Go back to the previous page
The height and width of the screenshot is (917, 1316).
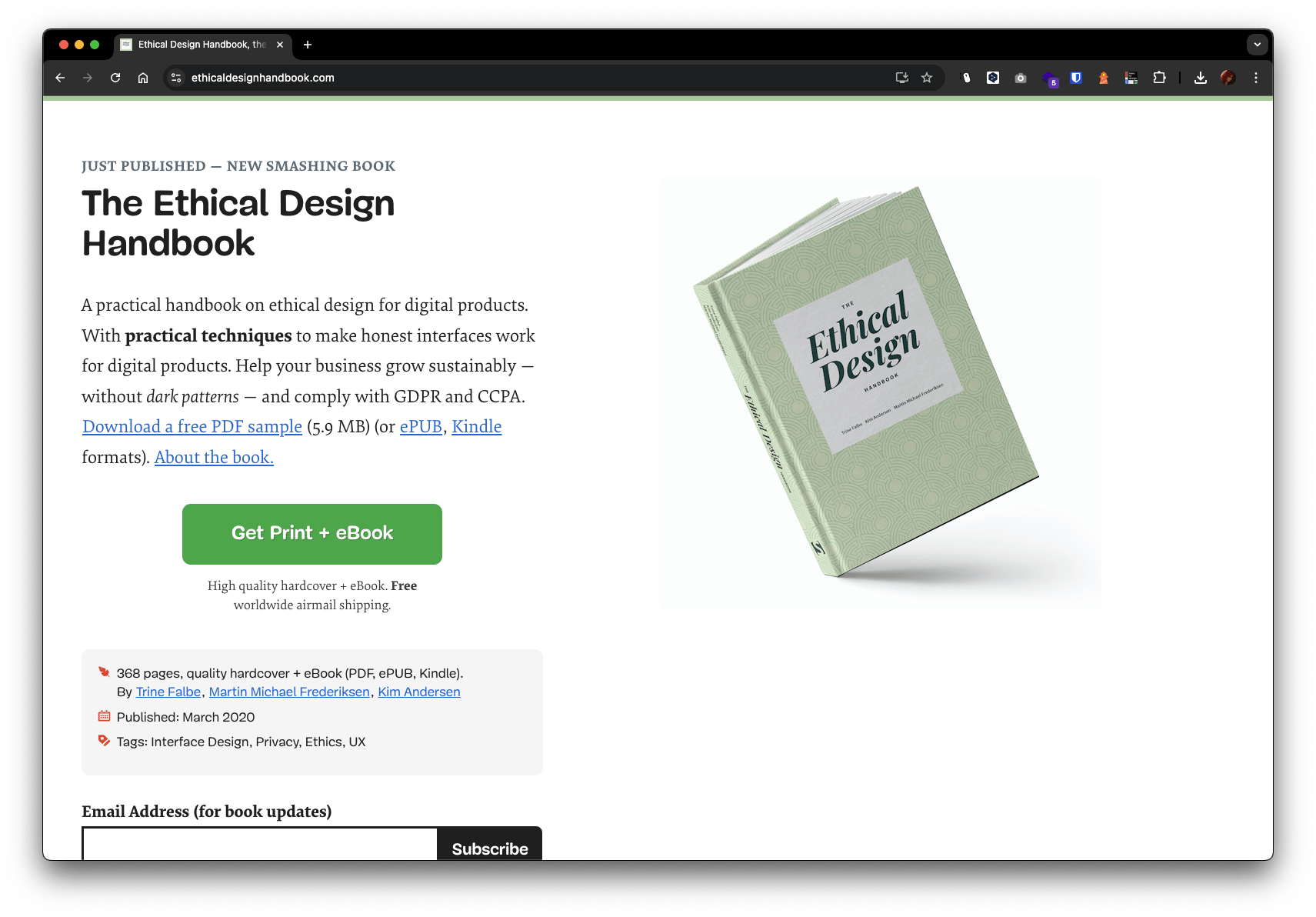click(60, 78)
